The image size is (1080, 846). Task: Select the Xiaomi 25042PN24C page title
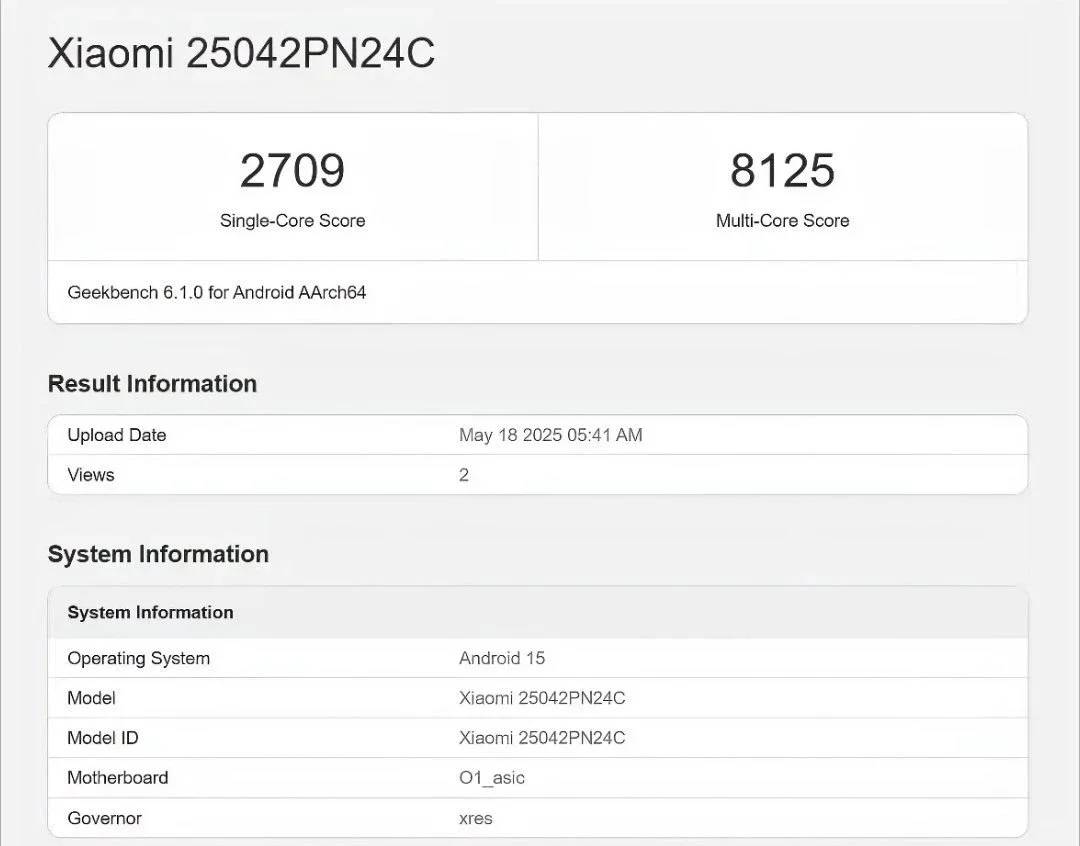tap(241, 52)
